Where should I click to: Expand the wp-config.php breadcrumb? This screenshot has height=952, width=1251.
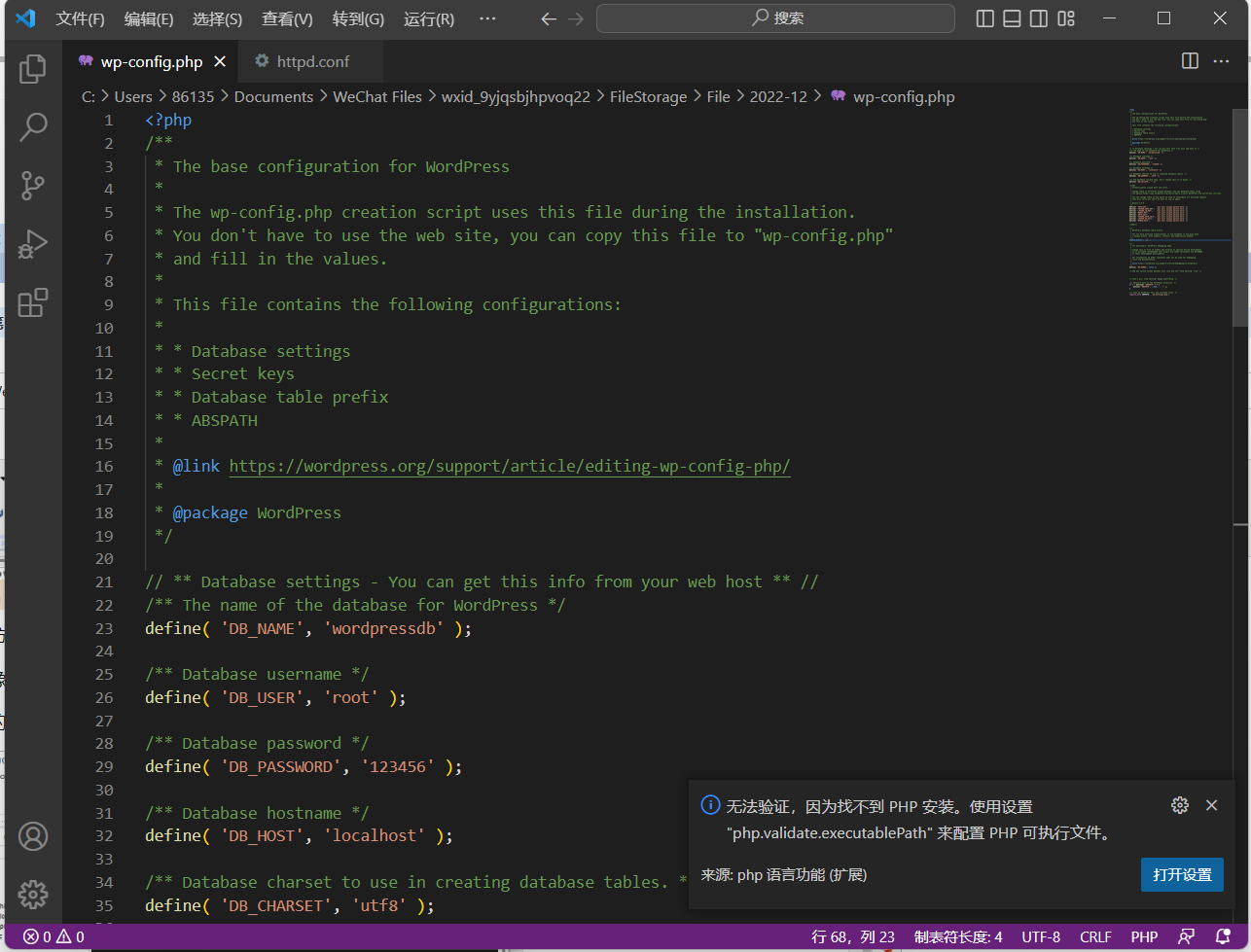pyautogui.click(x=892, y=97)
